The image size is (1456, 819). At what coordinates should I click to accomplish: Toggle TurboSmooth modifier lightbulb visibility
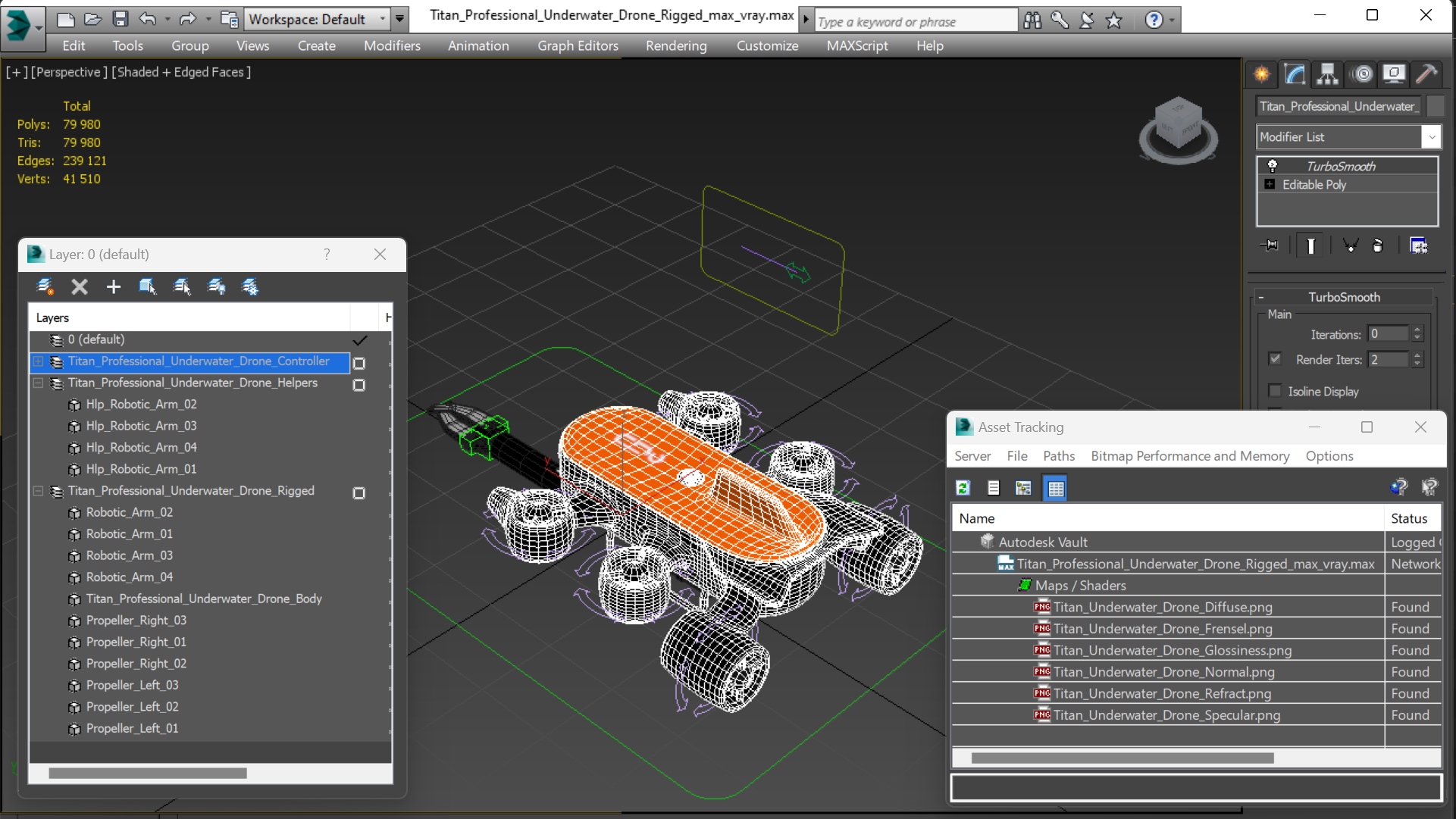pos(1273,166)
